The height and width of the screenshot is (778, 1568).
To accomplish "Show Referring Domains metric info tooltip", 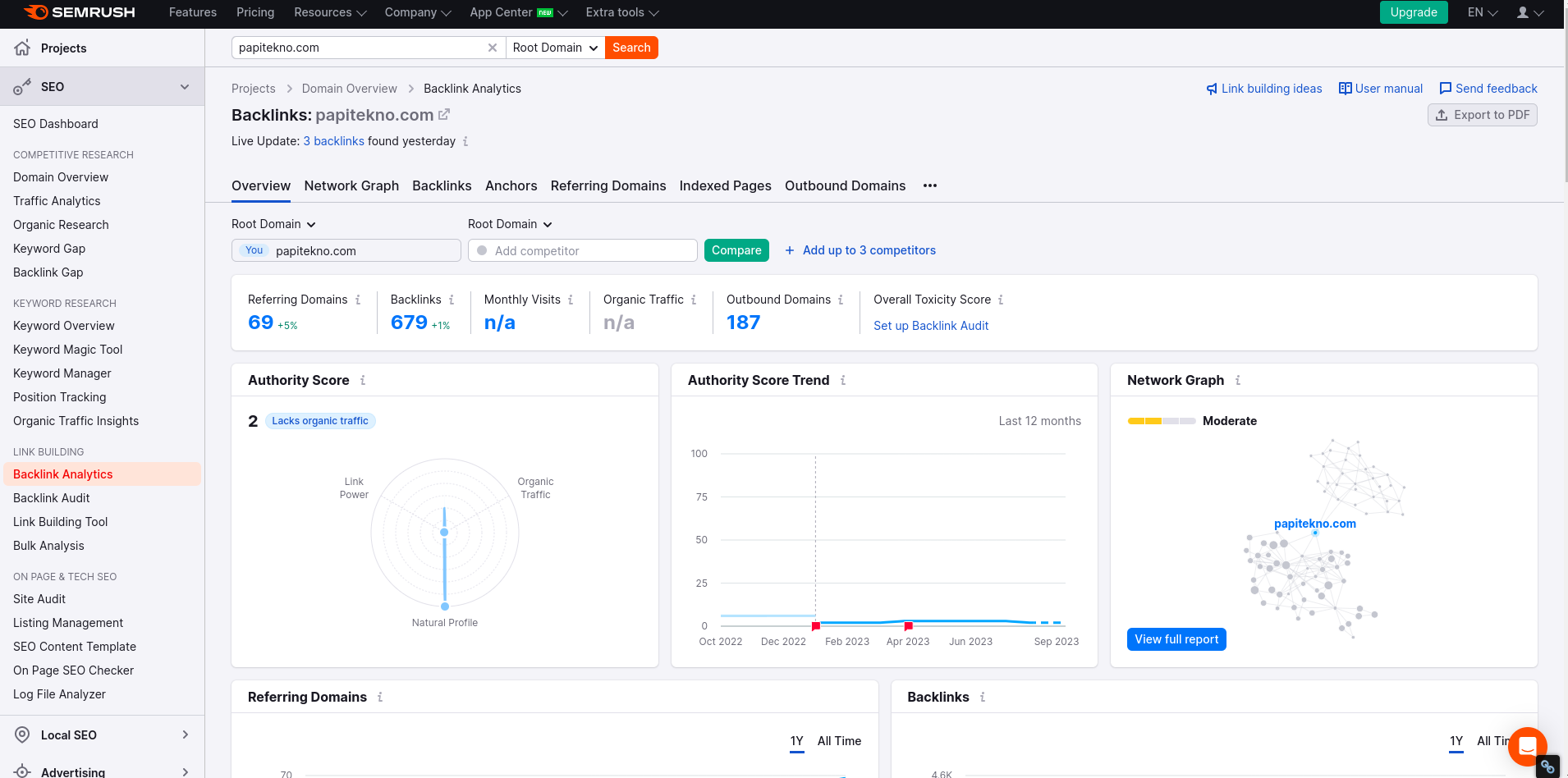I will tap(358, 300).
